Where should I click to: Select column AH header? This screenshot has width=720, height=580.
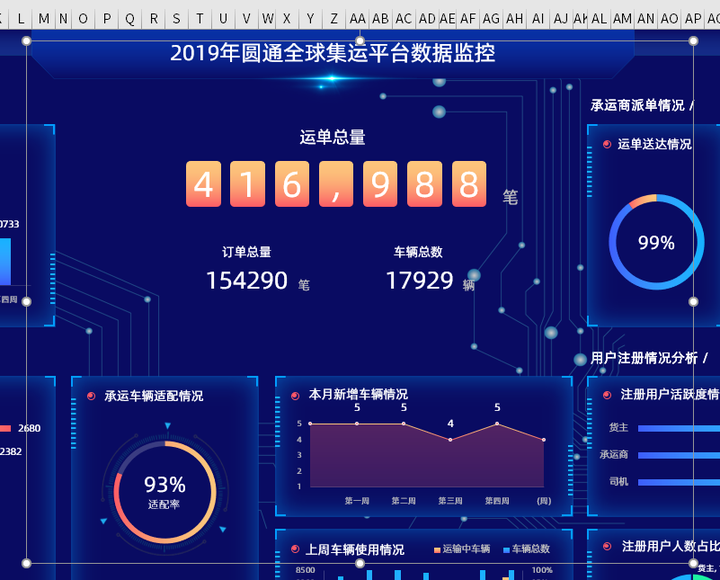click(x=515, y=19)
